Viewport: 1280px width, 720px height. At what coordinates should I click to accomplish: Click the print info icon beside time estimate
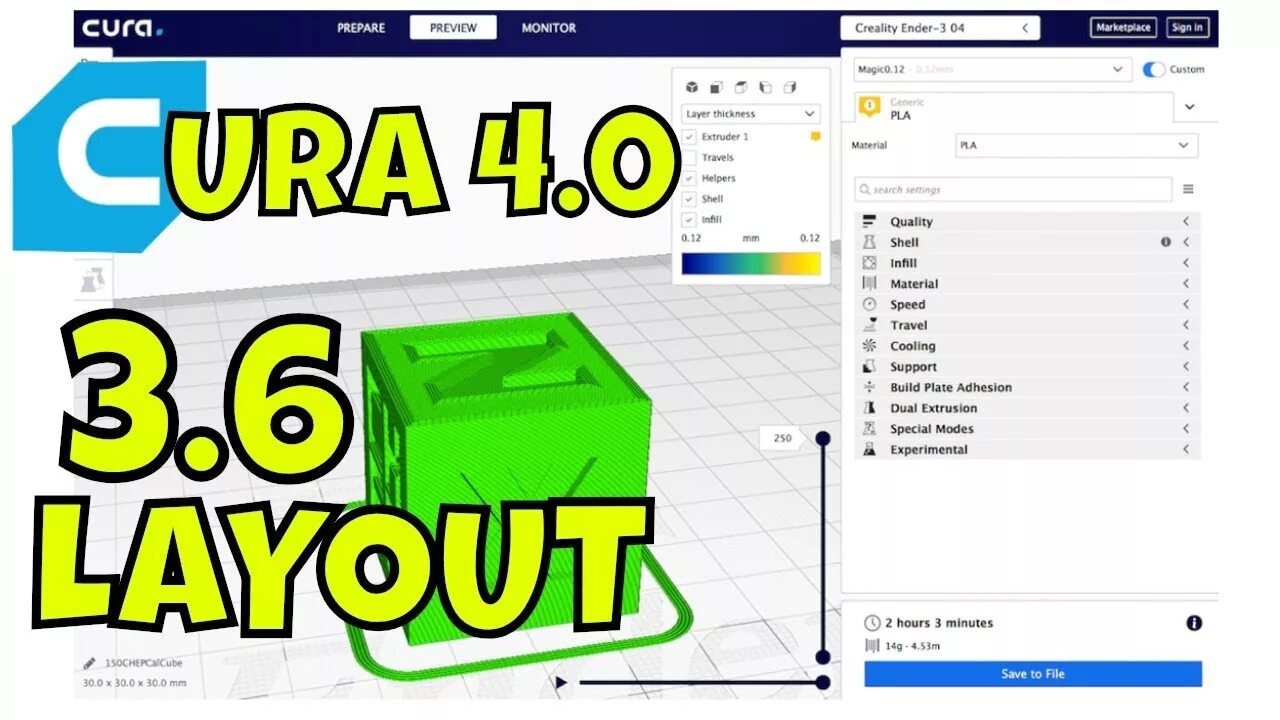pyautogui.click(x=1194, y=623)
